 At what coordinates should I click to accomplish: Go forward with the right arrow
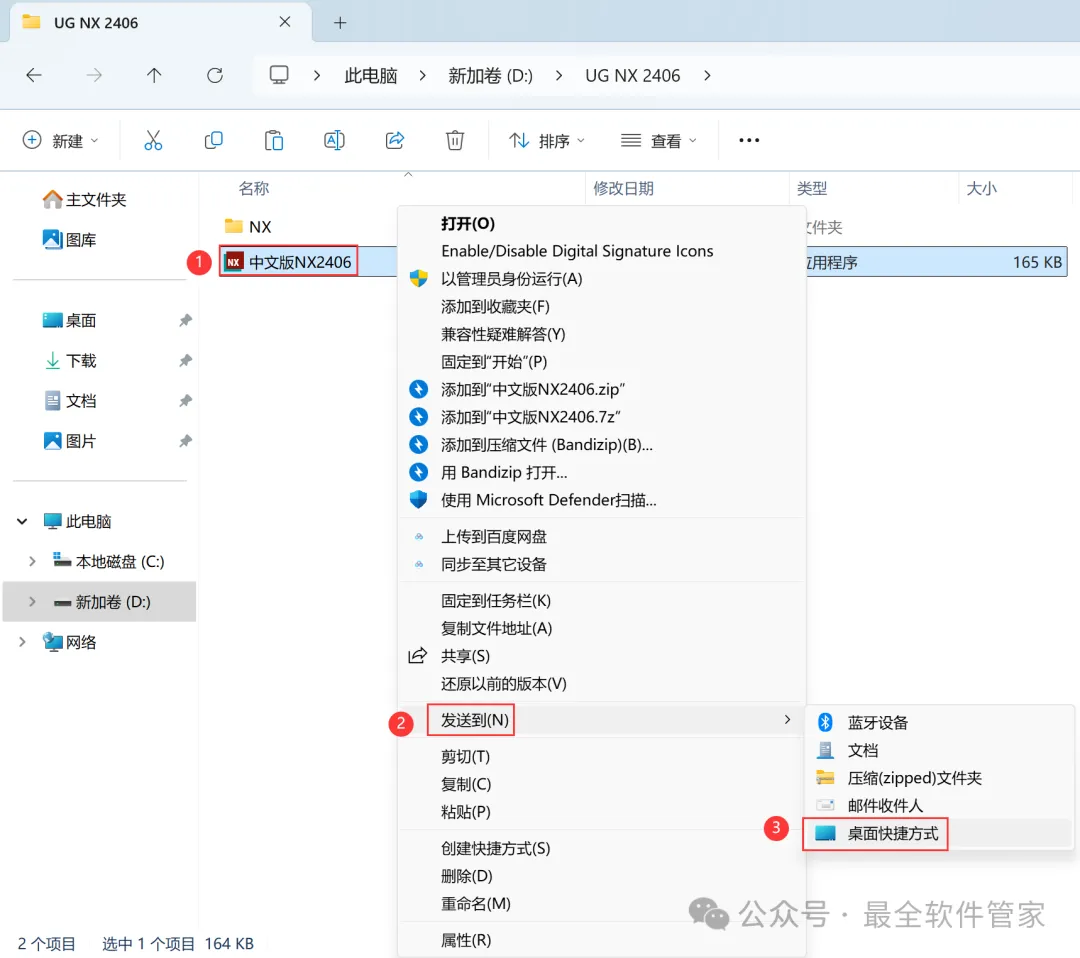pos(94,75)
